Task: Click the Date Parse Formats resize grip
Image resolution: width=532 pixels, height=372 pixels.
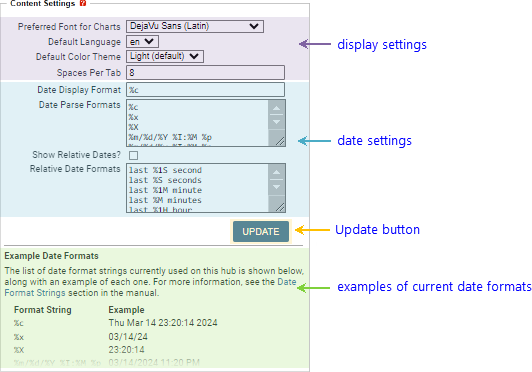Action: tap(280, 141)
